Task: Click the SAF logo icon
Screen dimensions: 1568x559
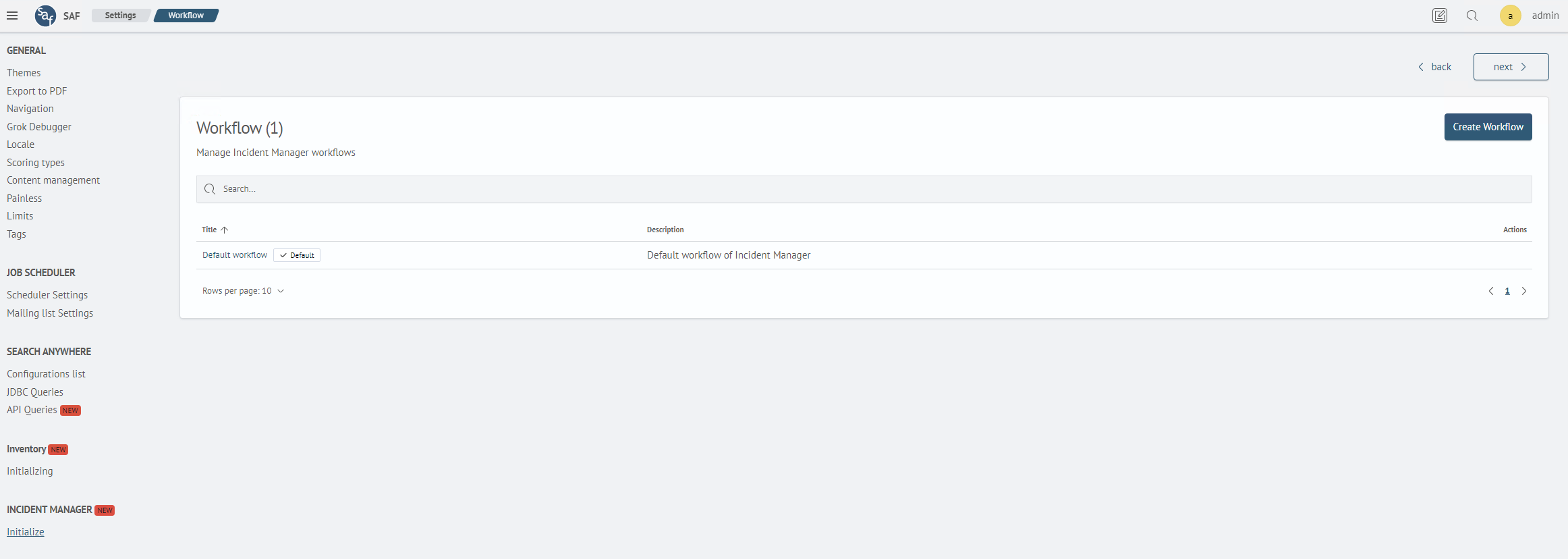Action: (x=45, y=16)
